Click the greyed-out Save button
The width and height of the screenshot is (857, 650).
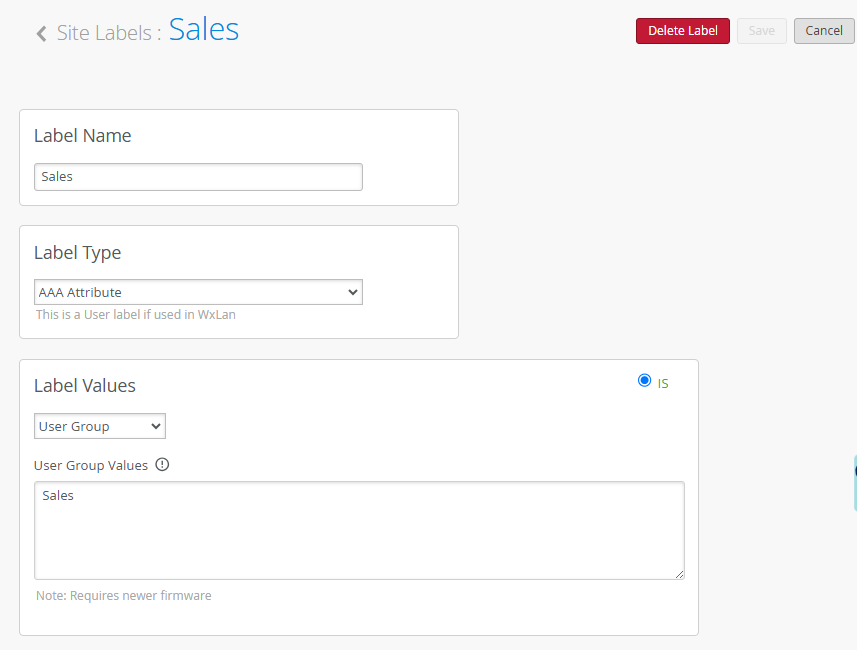pyautogui.click(x=761, y=31)
